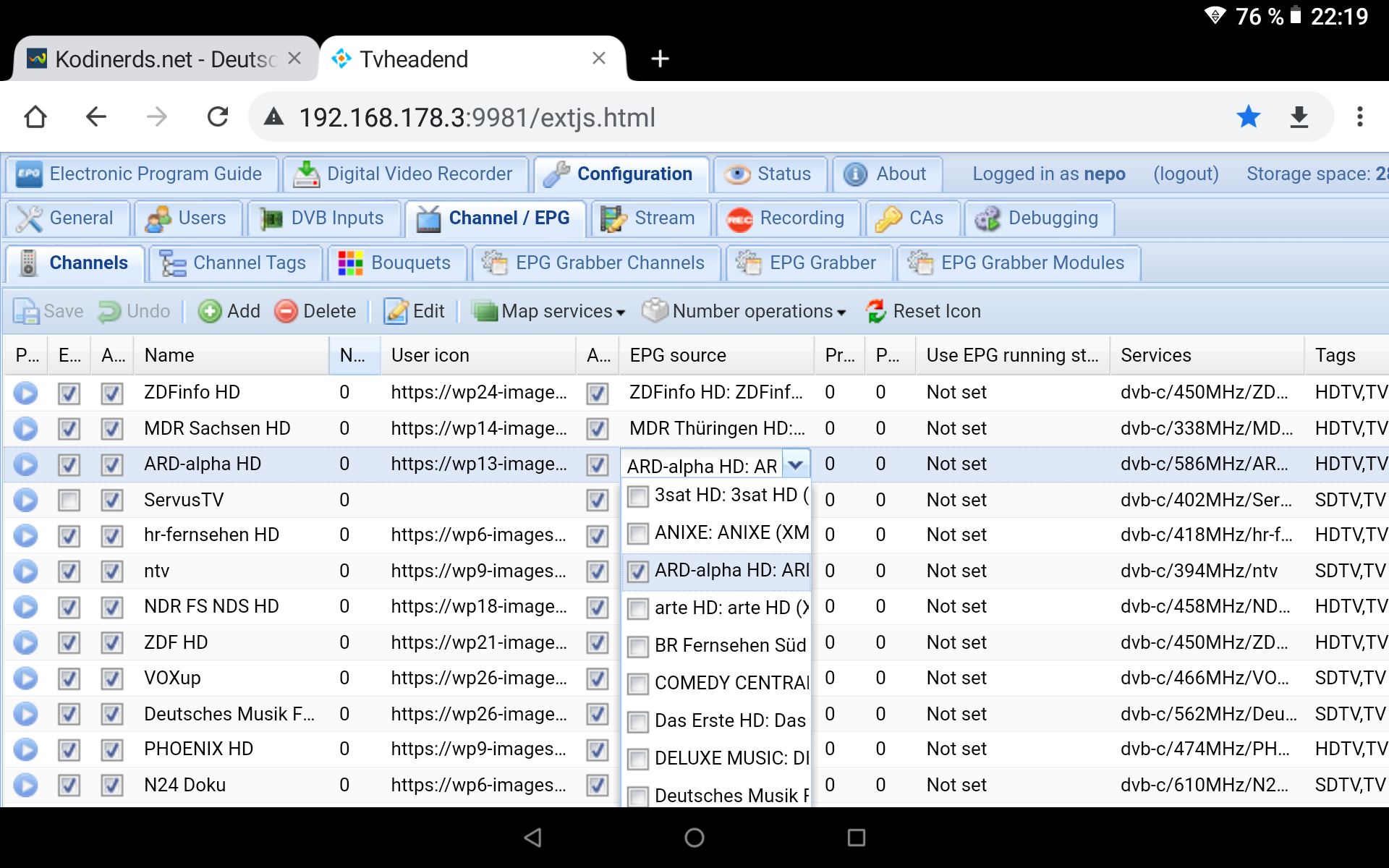The height and width of the screenshot is (868, 1389).
Task: Open the EPG Grabber Channels tab
Action: pos(597,263)
